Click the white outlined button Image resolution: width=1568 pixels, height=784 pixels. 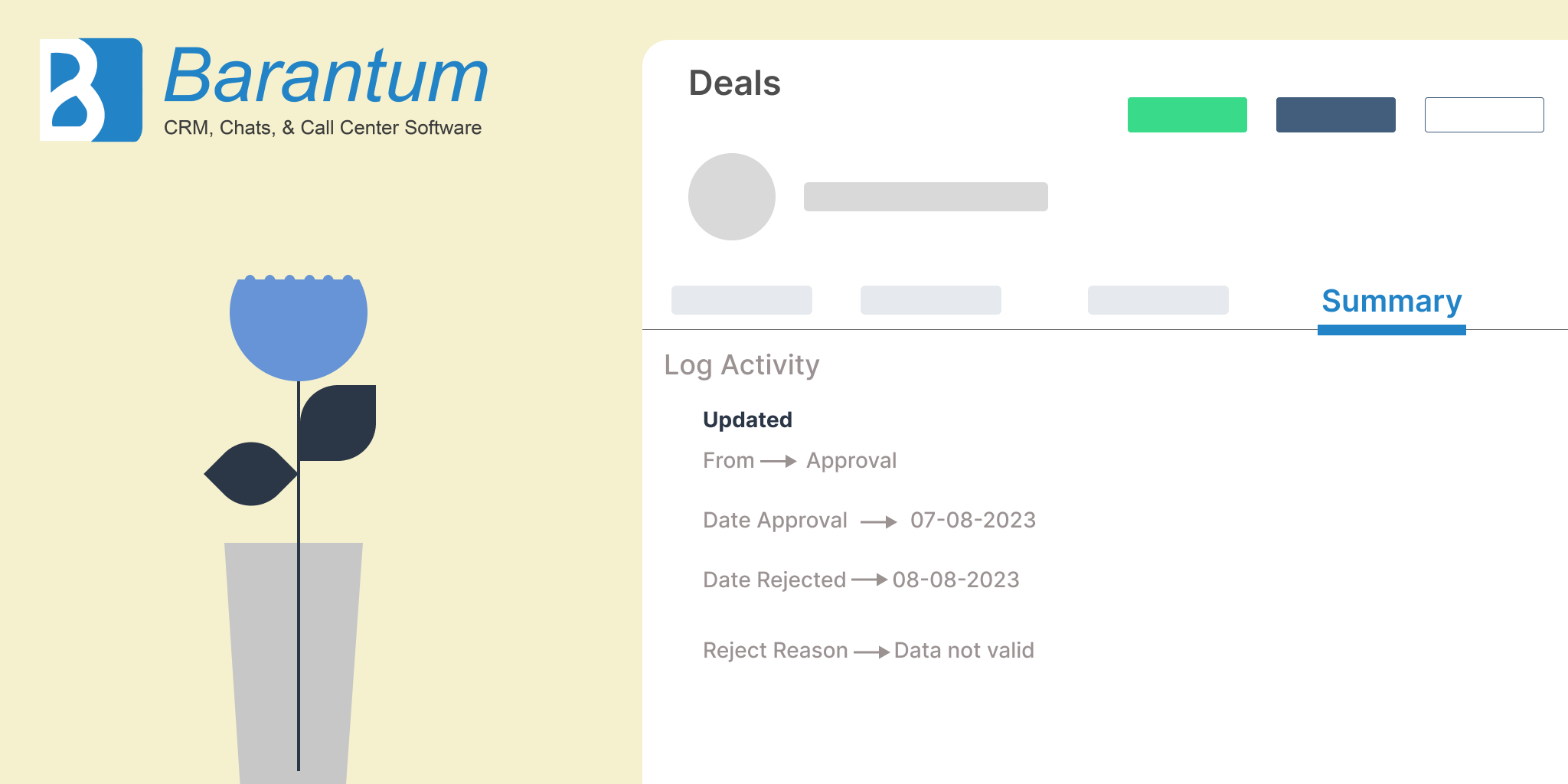click(1485, 115)
